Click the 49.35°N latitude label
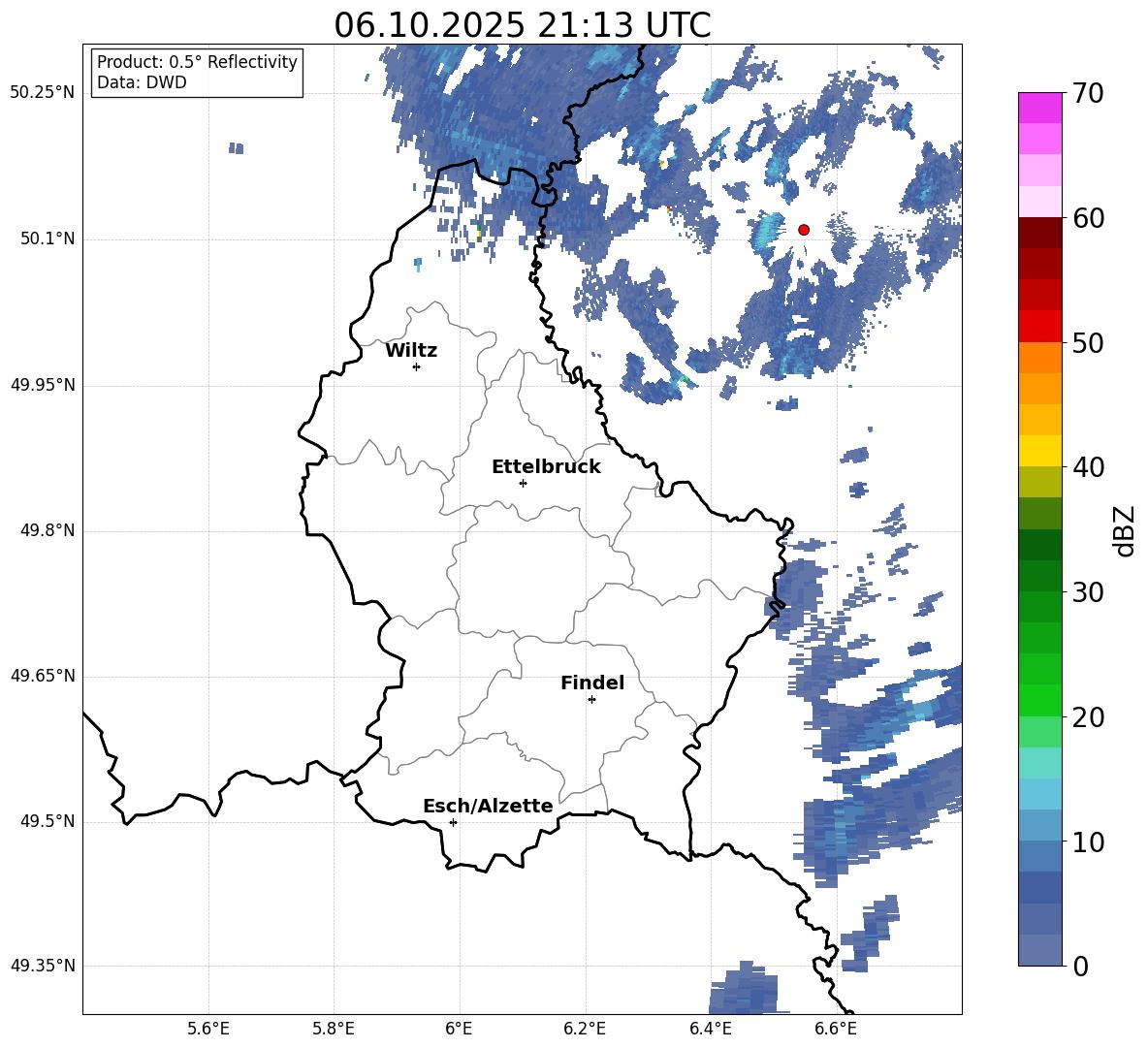Image resolution: width=1148 pixels, height=1048 pixels. (x=43, y=966)
